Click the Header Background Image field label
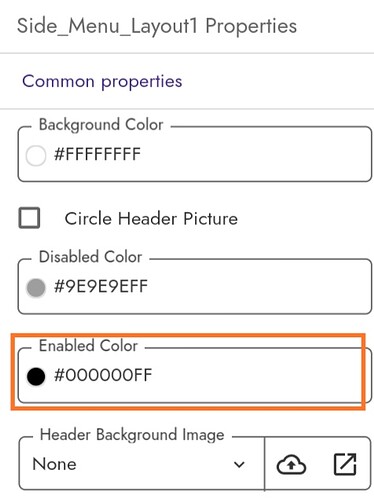Viewport: 374px width, 500px height. [x=132, y=435]
